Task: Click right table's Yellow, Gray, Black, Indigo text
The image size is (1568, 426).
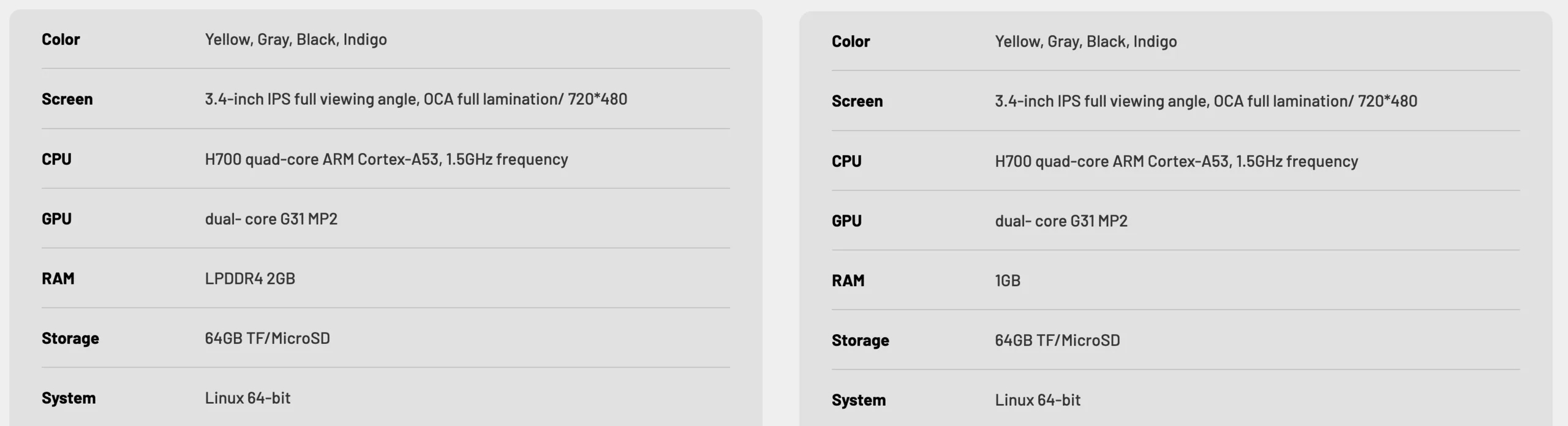Action: click(1085, 41)
